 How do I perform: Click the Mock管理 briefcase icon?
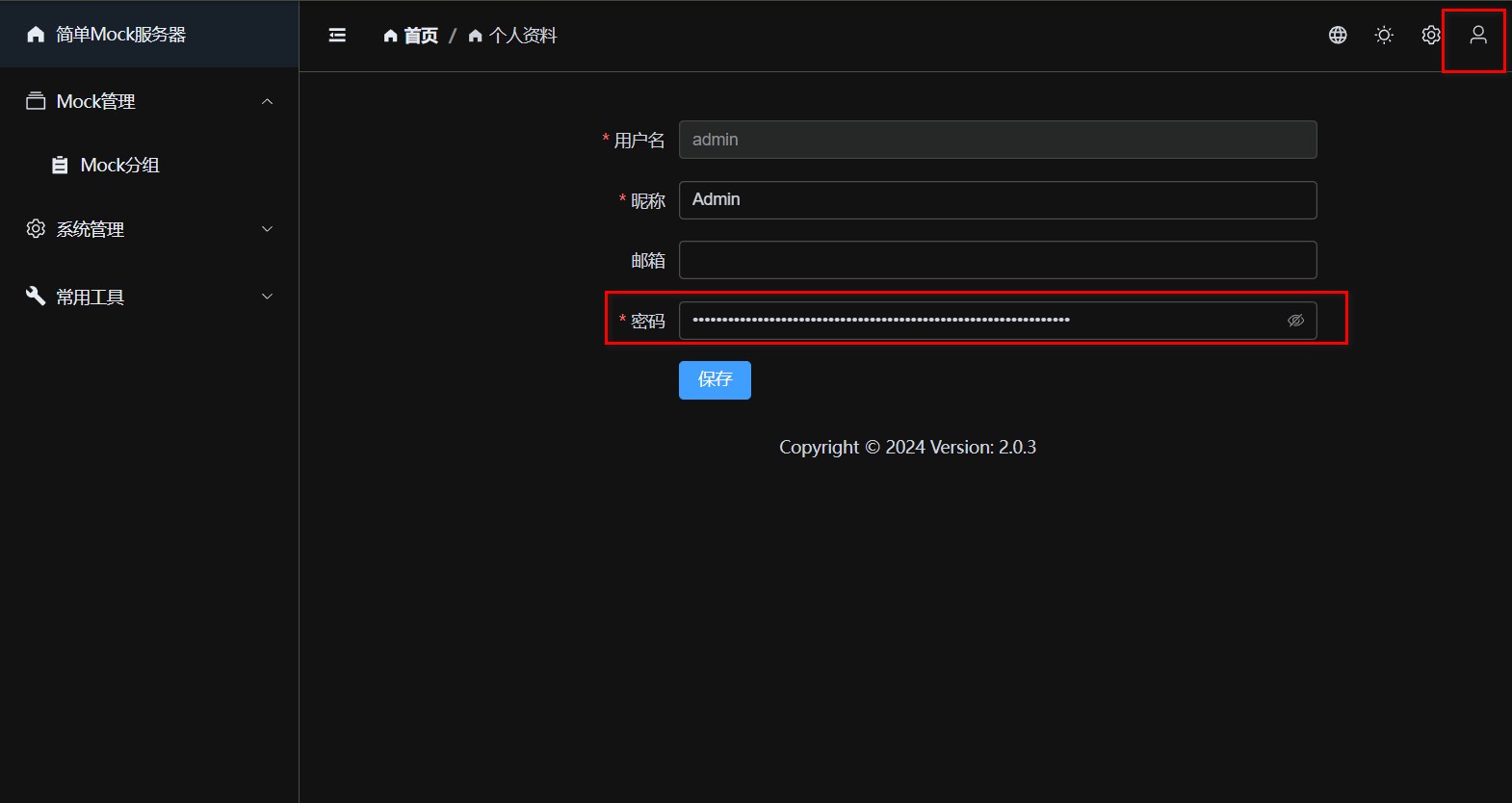(x=36, y=101)
